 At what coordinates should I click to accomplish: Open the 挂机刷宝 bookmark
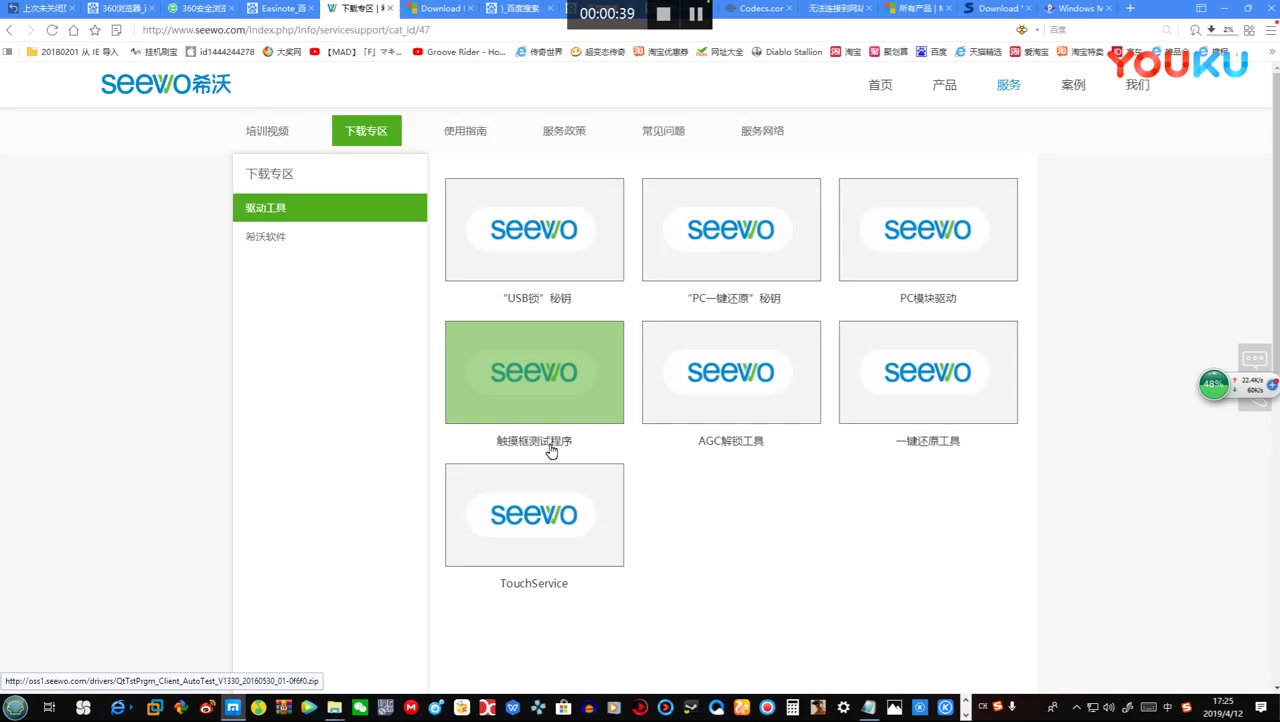point(154,52)
